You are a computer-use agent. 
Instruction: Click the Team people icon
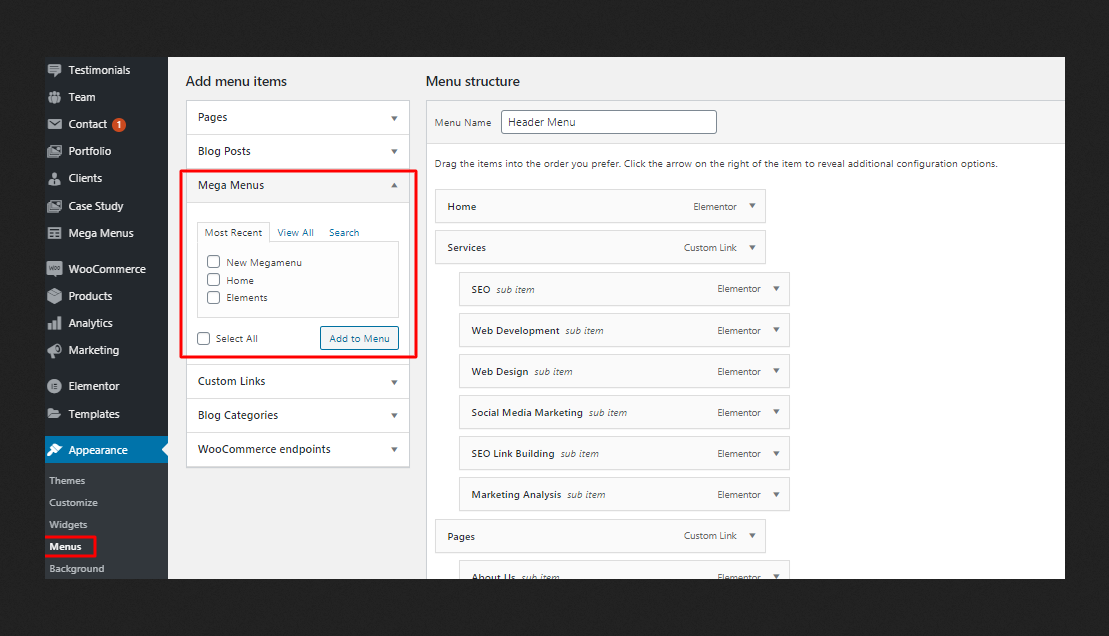point(54,97)
